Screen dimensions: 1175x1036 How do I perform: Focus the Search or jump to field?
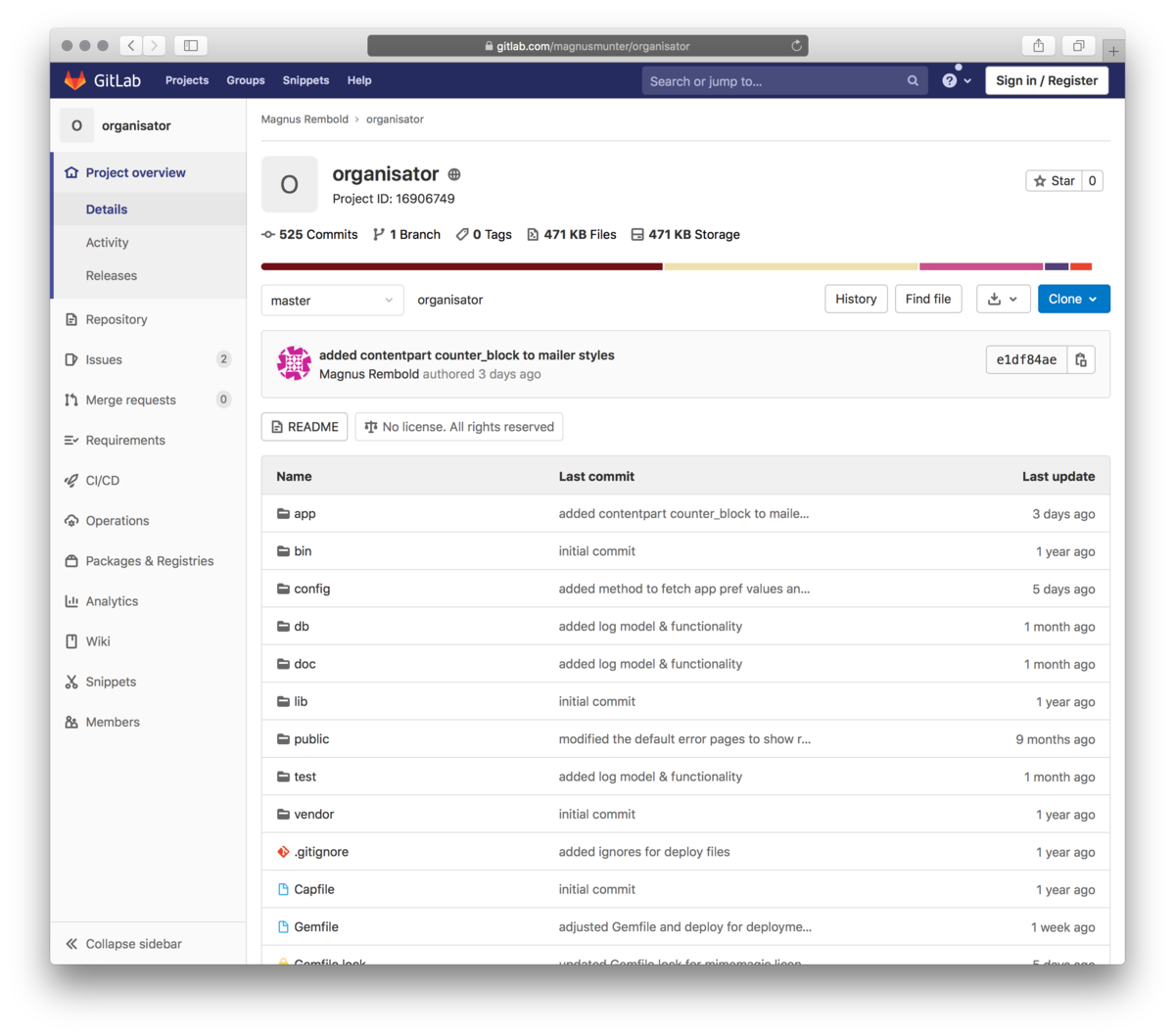click(x=774, y=81)
